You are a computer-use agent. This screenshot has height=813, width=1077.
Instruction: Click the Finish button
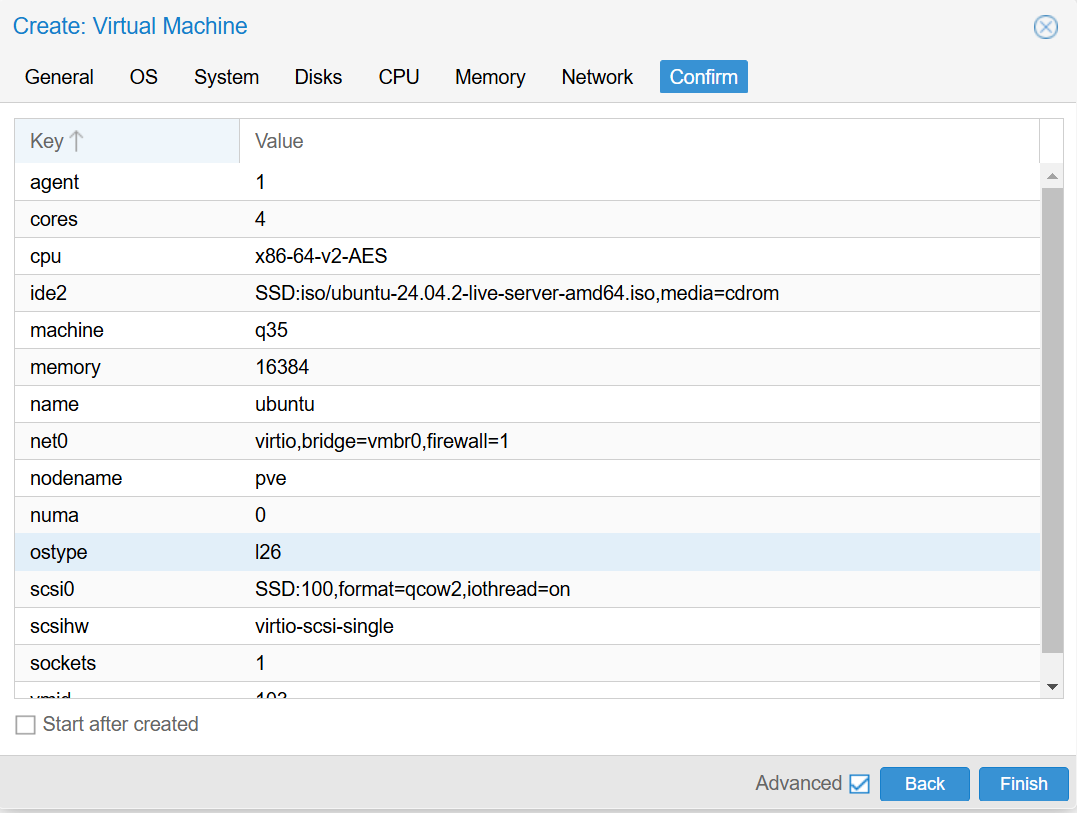click(1023, 784)
